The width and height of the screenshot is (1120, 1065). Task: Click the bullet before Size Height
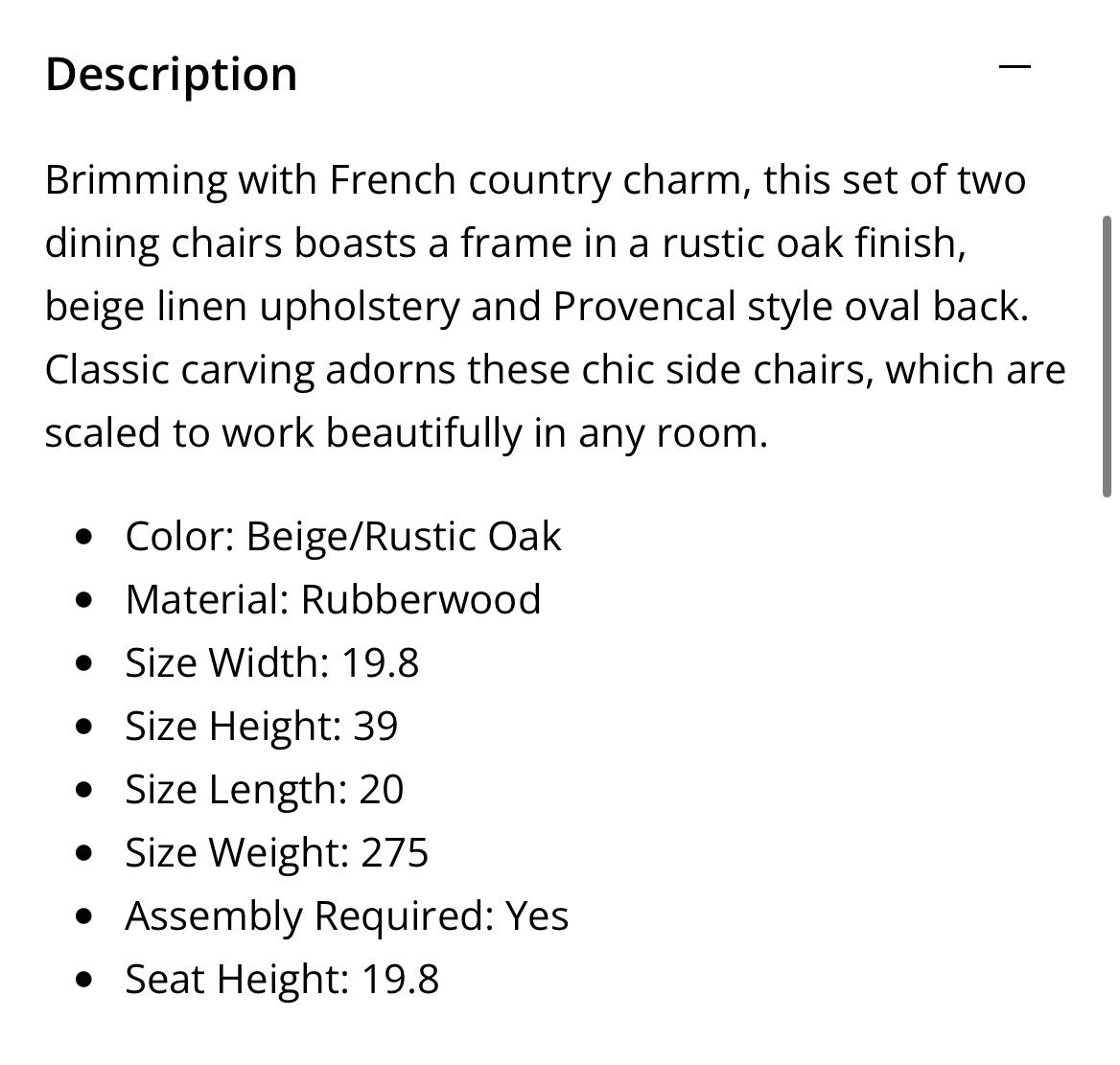(83, 728)
